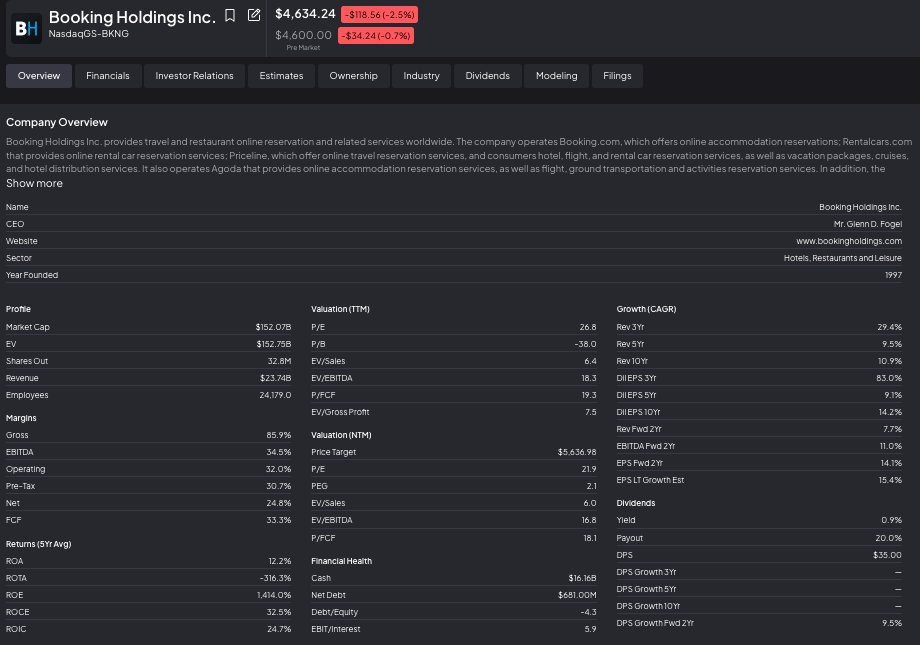Select the Overview tab
Viewport: 920px width, 645px height.
pyautogui.click(x=39, y=76)
